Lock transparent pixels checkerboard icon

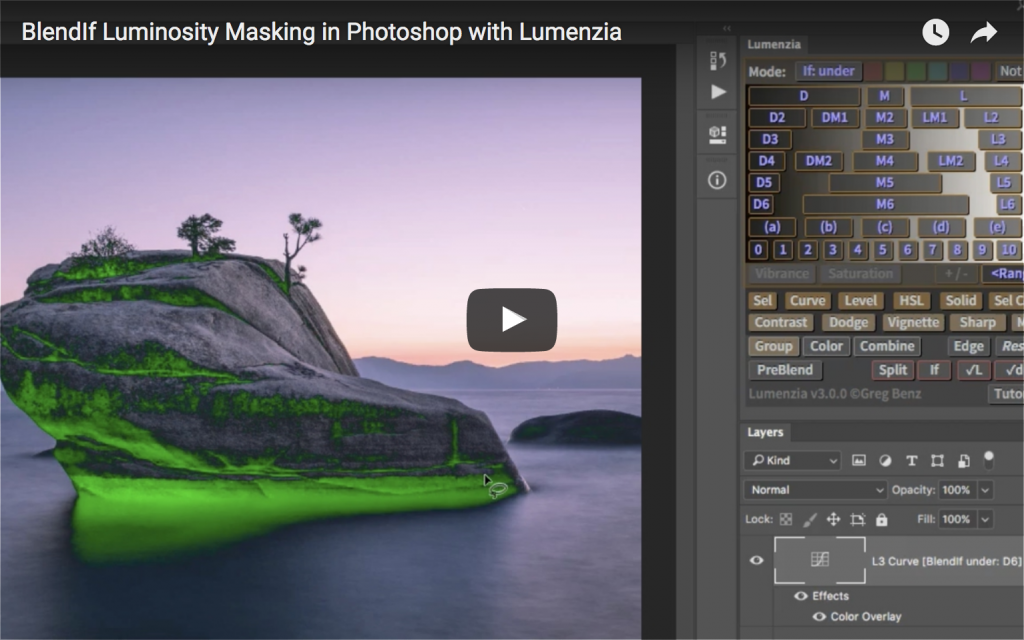tap(786, 519)
